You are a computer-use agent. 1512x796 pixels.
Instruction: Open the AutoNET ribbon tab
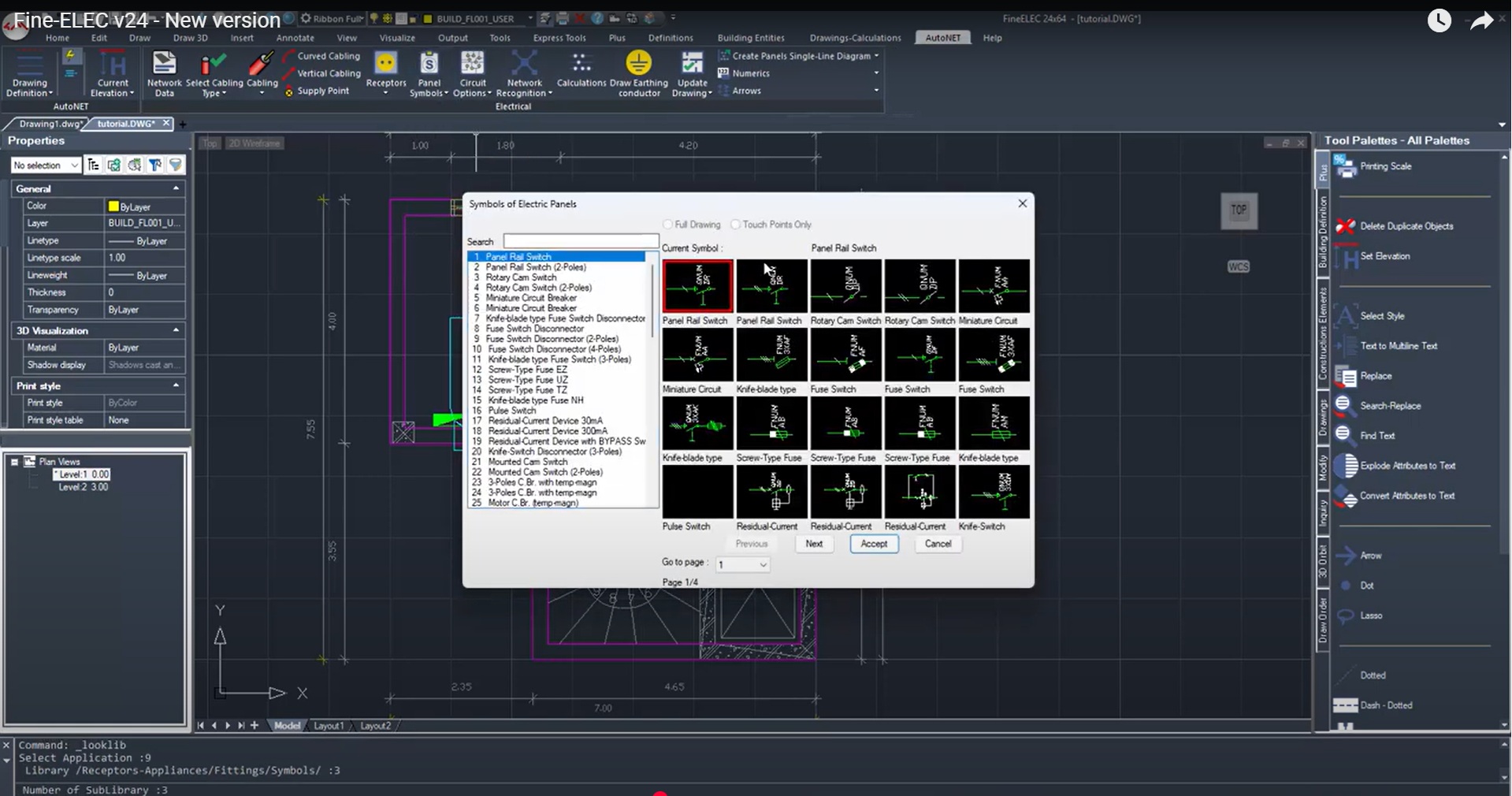(x=942, y=38)
